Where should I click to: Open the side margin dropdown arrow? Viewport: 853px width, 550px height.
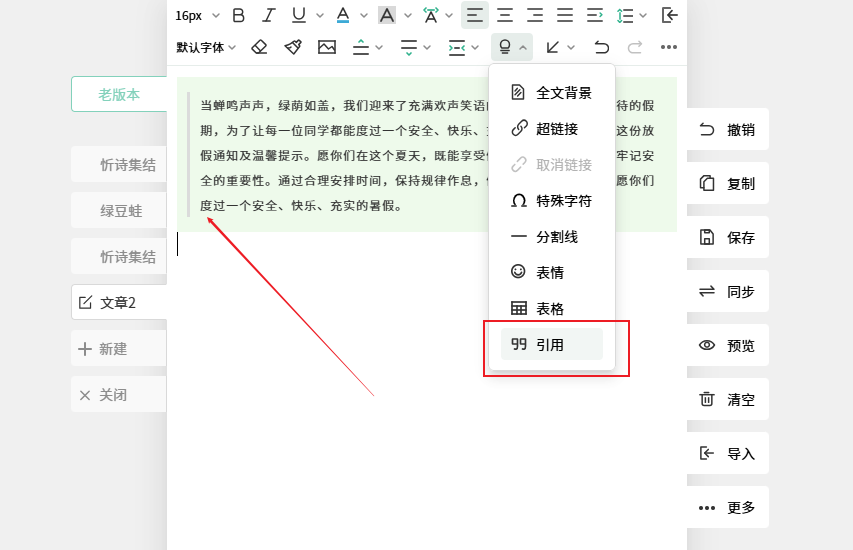tap(475, 48)
